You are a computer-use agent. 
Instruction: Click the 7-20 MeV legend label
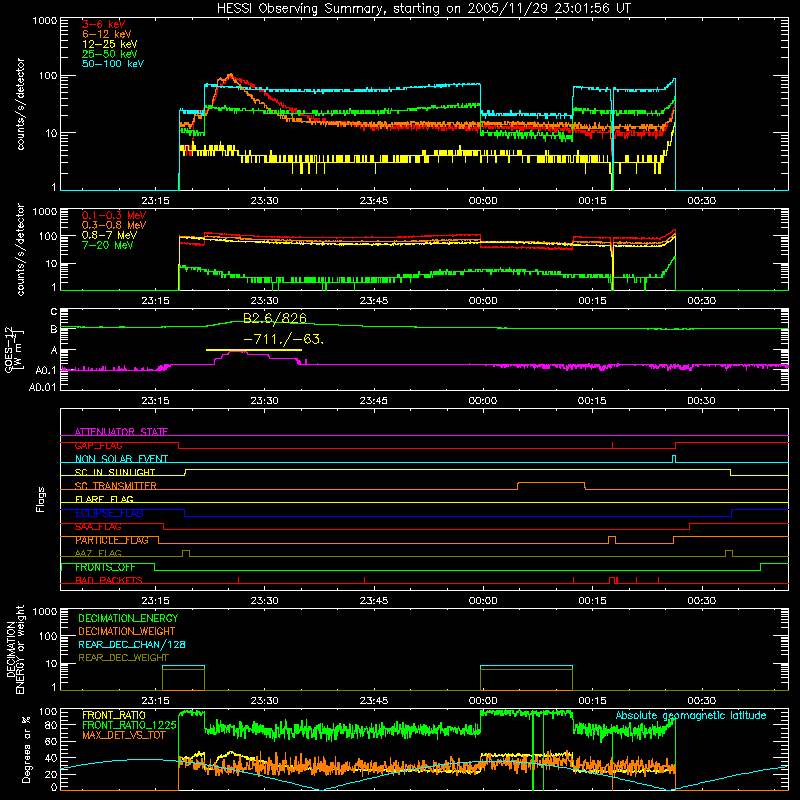coord(108,245)
